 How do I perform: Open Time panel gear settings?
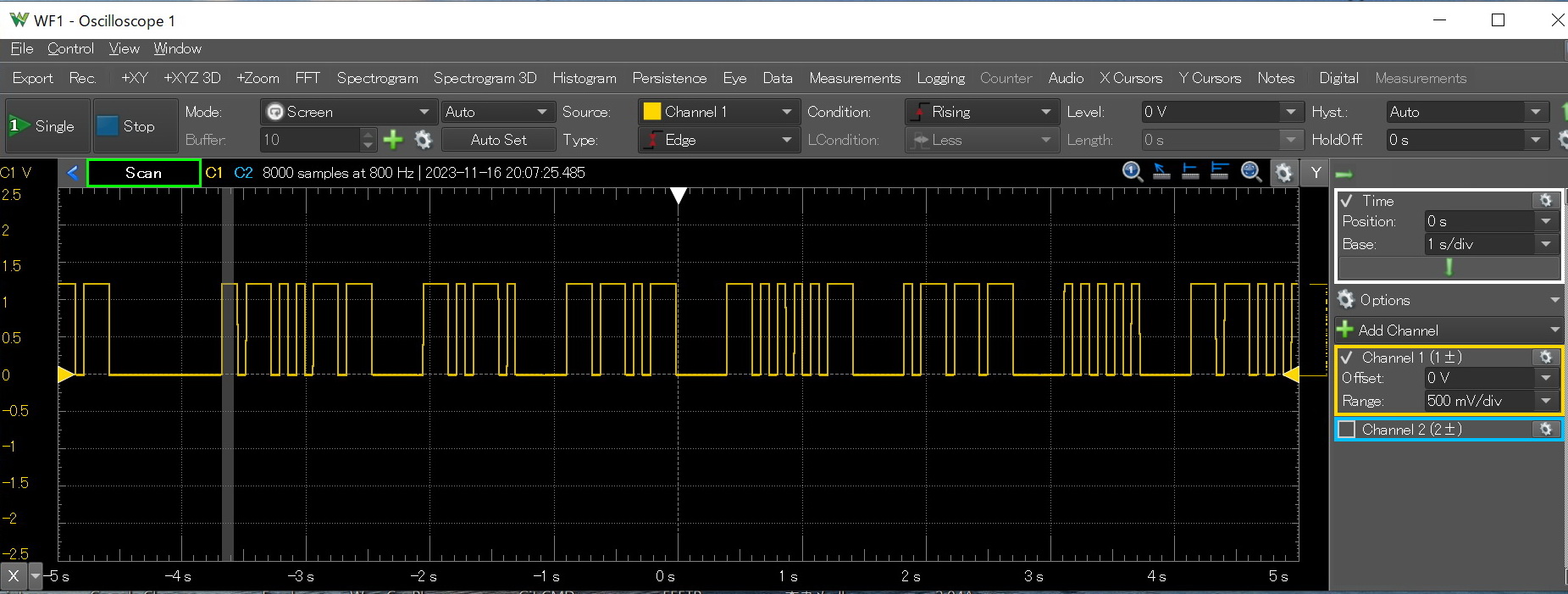click(x=1545, y=201)
